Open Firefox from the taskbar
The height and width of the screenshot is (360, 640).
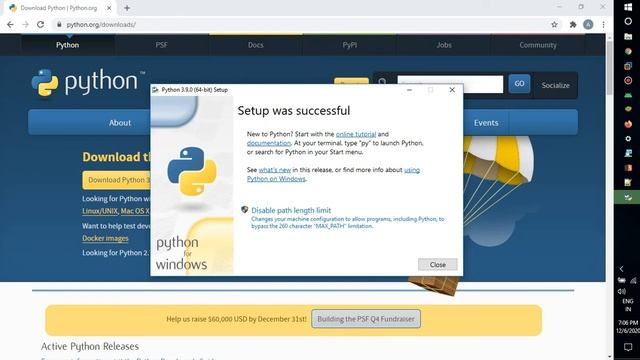[628, 124]
